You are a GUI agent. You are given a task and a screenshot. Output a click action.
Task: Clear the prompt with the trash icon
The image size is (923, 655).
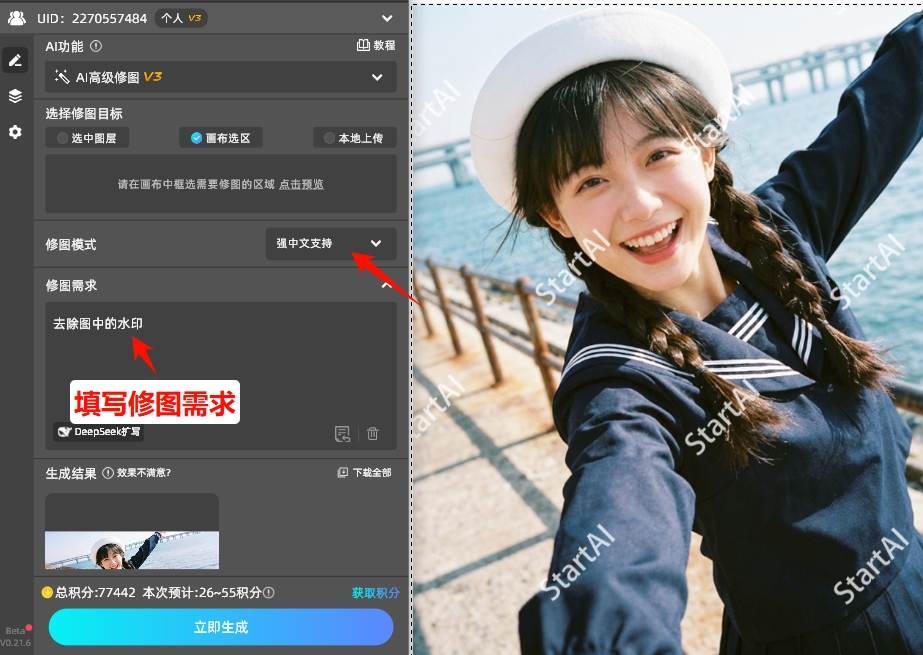click(372, 433)
